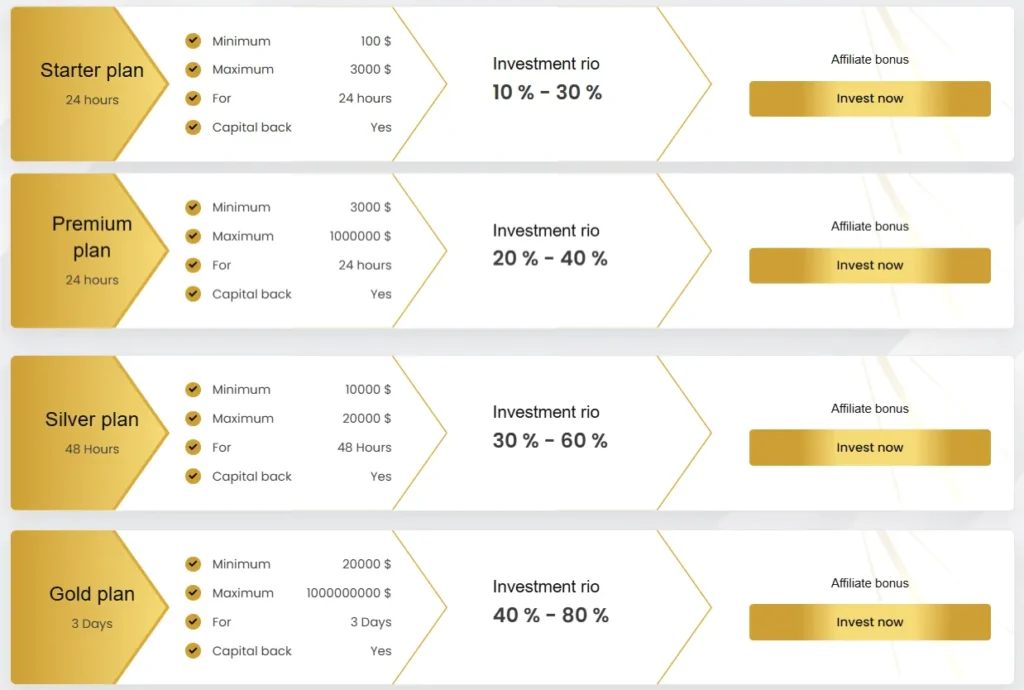Click Affiliate bonus text in Gold plan
This screenshot has width=1024, height=690.
(x=869, y=584)
